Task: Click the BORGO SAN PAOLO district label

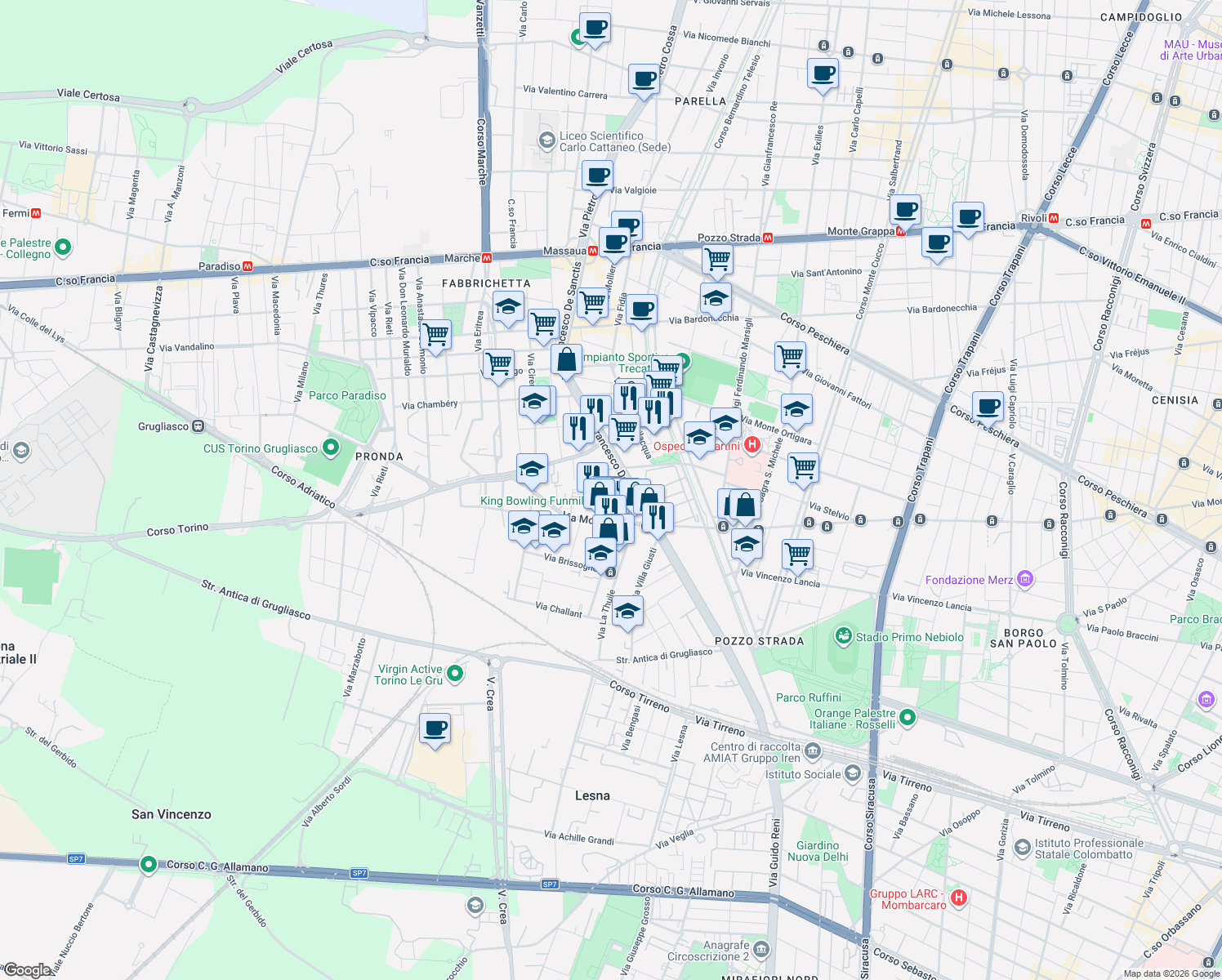Action: point(1024,638)
